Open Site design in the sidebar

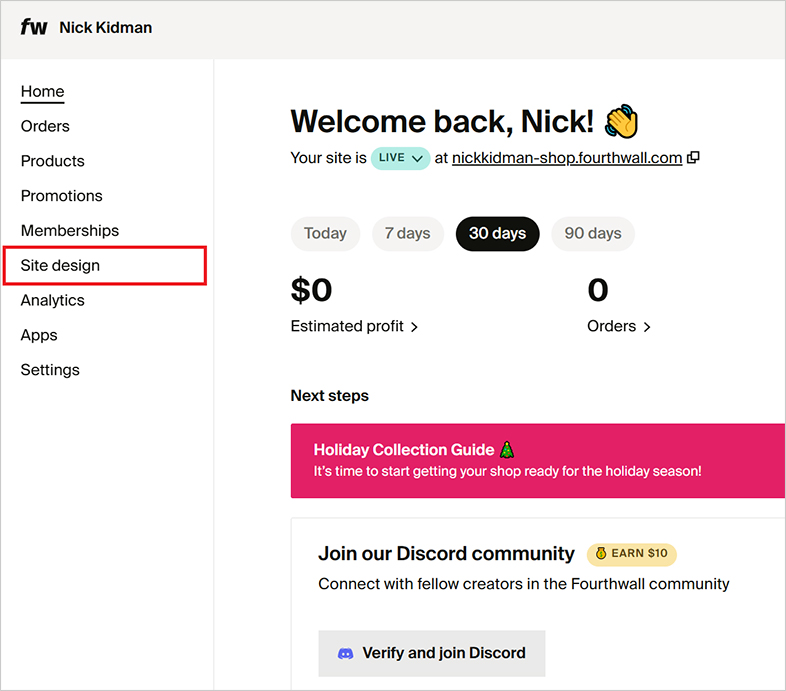point(105,265)
